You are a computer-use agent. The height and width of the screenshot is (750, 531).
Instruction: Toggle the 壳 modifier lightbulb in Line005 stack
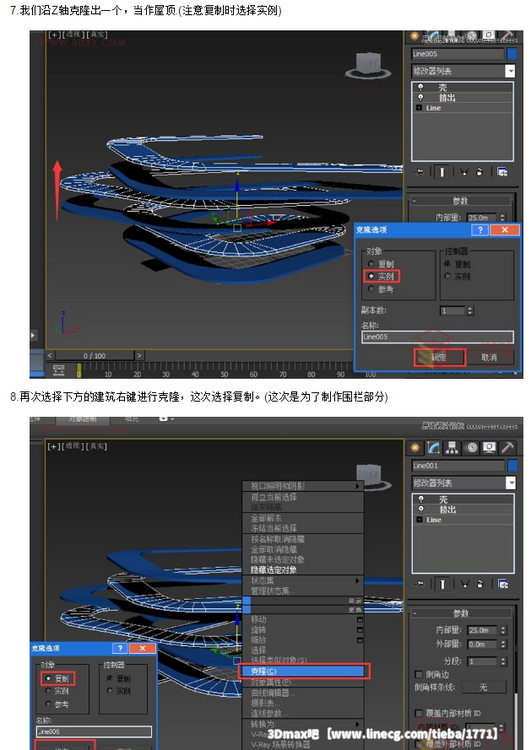point(420,87)
